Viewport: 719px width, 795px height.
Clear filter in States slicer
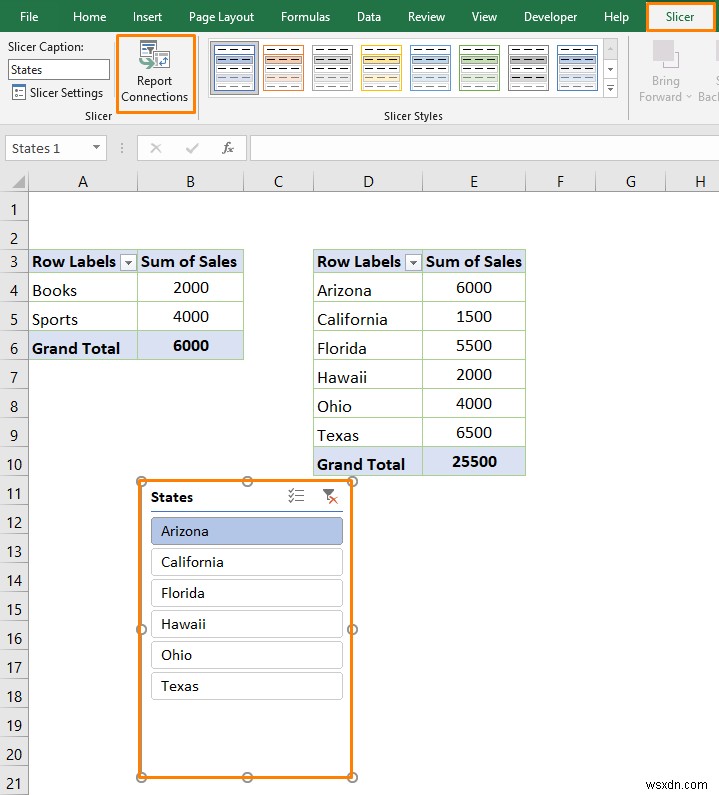[330, 496]
